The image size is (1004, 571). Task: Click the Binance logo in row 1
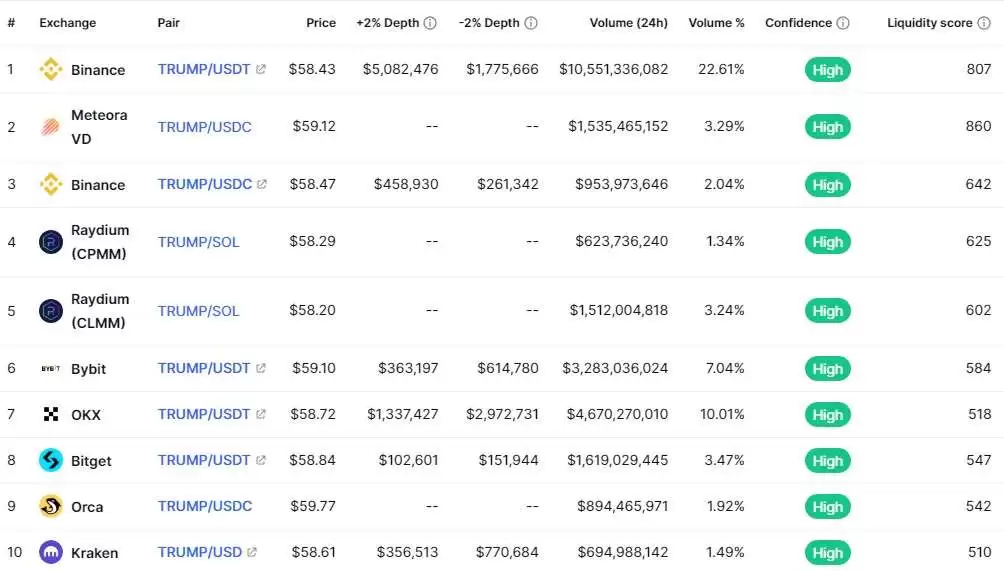coord(50,70)
